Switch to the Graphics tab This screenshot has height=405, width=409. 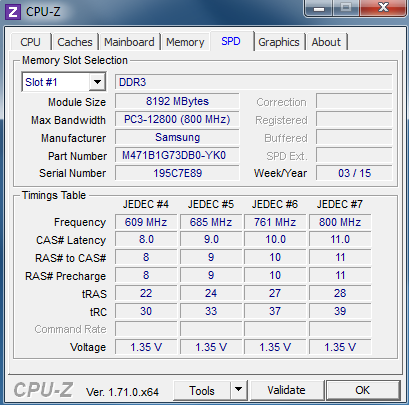pos(279,42)
